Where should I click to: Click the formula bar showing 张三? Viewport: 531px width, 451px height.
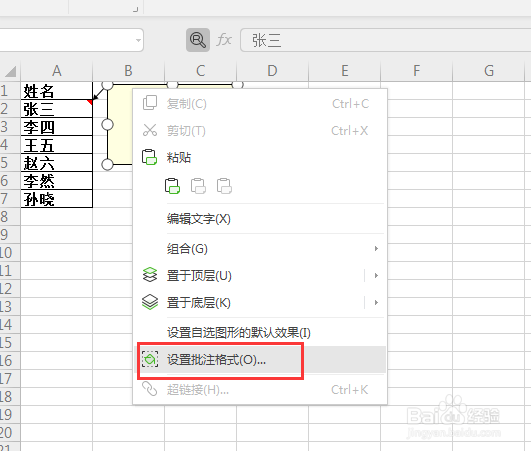click(385, 40)
